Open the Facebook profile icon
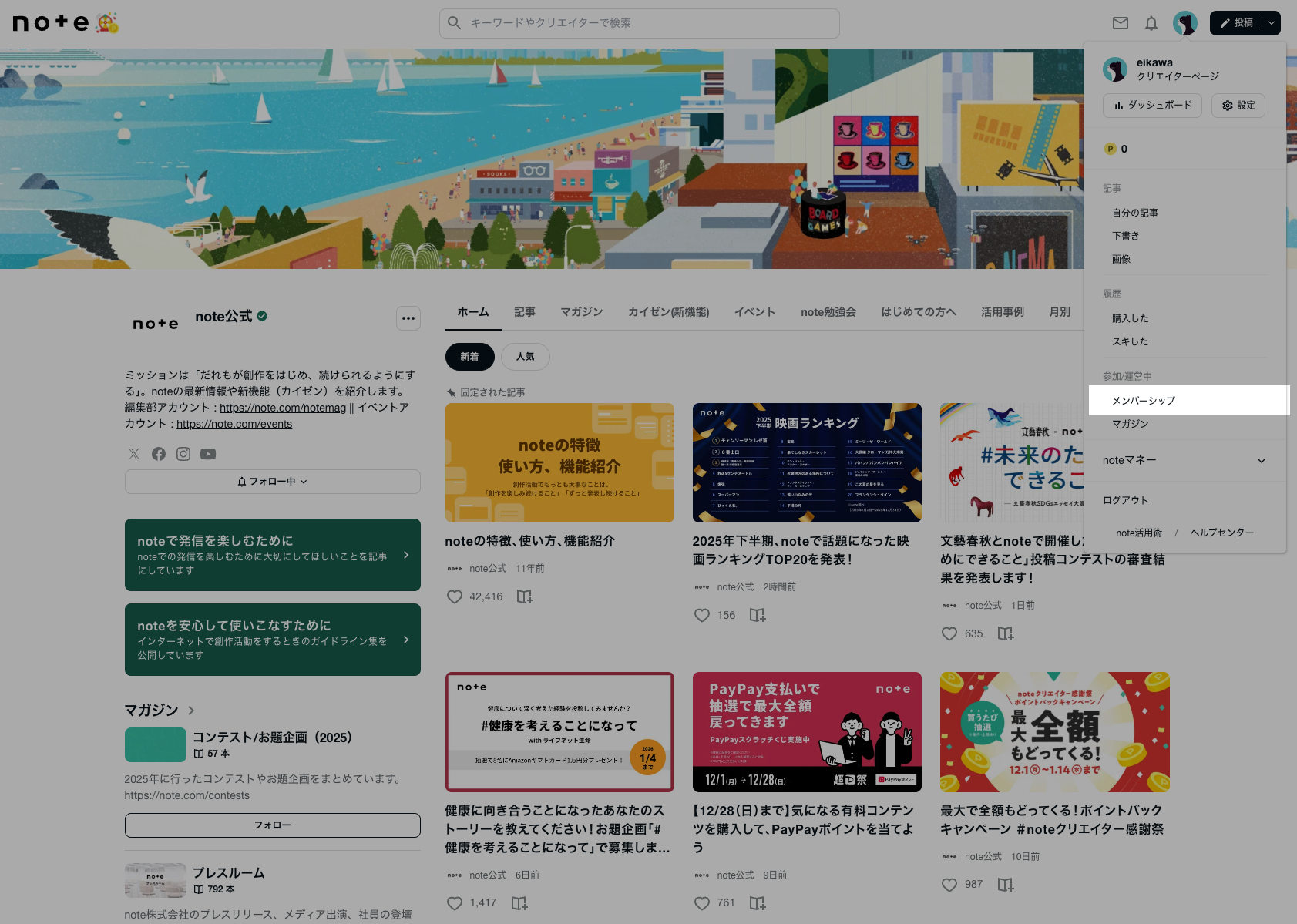This screenshot has width=1297, height=924. 159,454
